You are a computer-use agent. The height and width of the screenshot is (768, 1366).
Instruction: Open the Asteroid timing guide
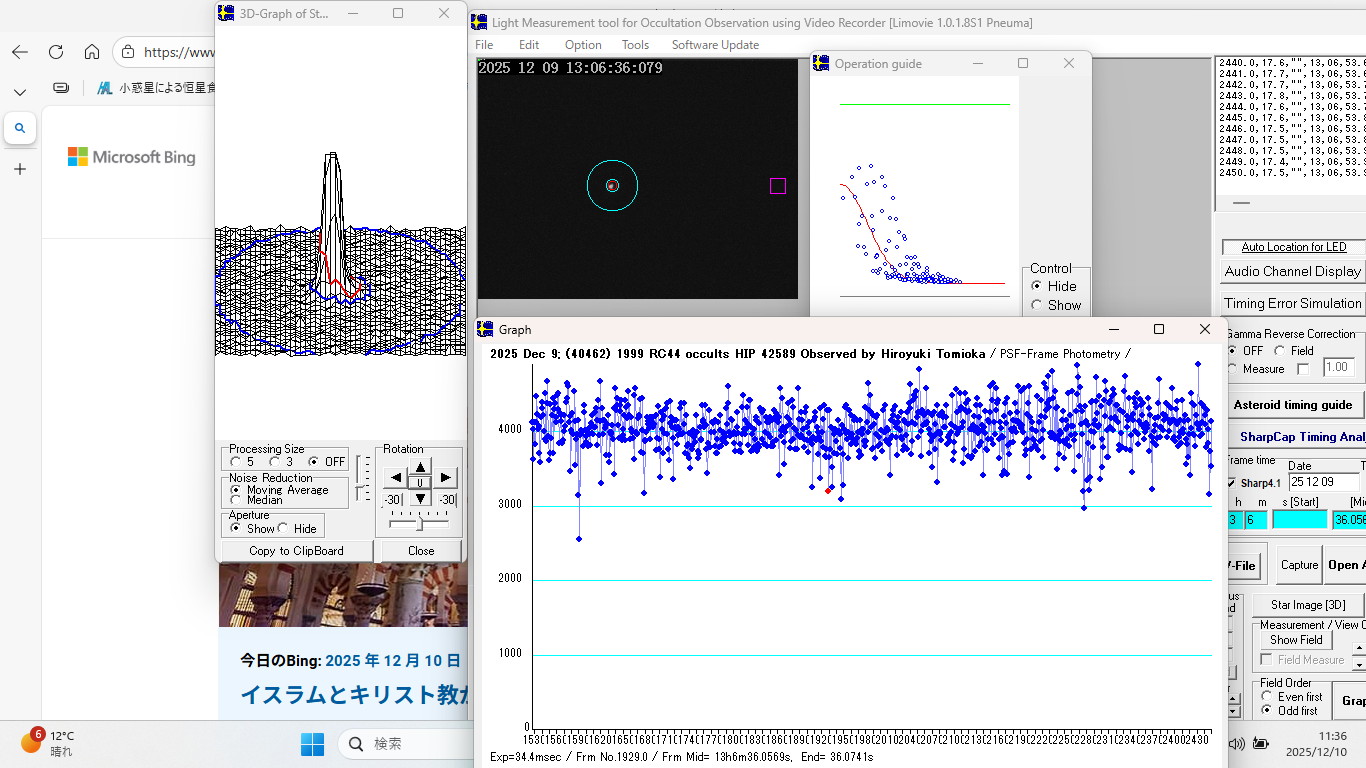(x=1293, y=405)
